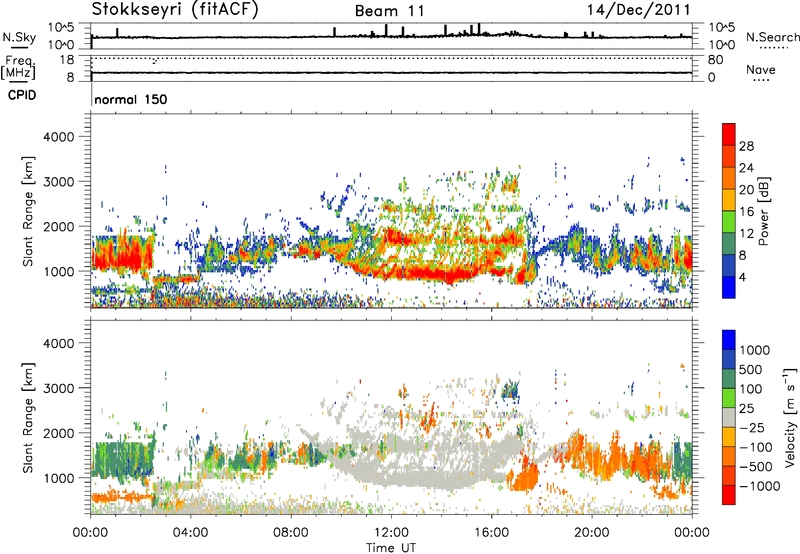
Task: Click the -25 tick on velocity colorbar
Action: [x=754, y=427]
